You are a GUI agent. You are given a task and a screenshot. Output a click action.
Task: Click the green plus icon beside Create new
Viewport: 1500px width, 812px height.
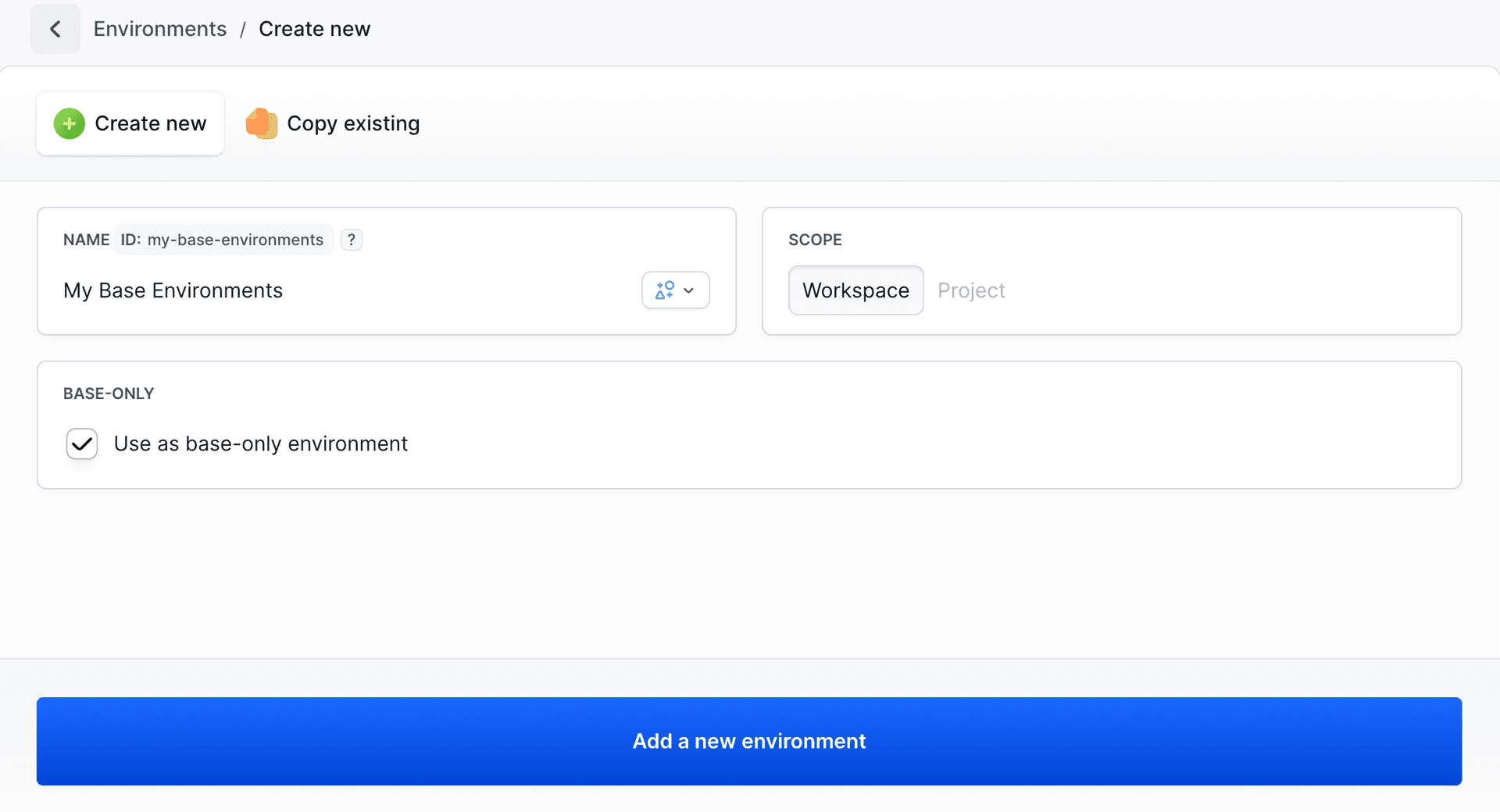(69, 123)
